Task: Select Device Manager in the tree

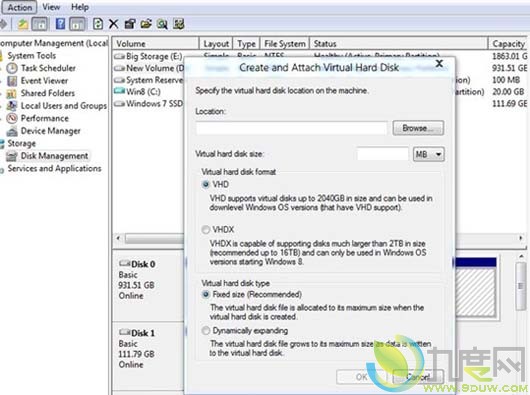Action: [x=51, y=131]
